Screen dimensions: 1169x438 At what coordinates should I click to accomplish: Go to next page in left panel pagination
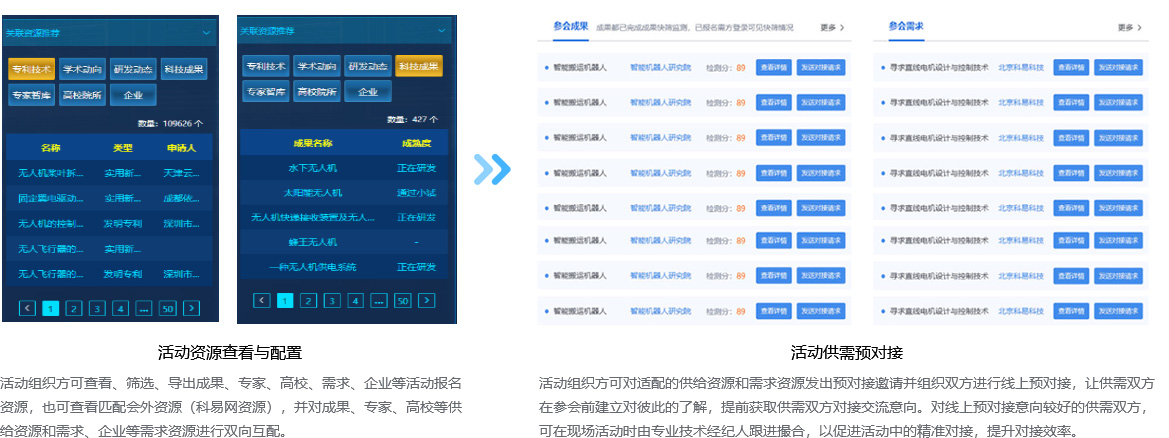point(192,308)
